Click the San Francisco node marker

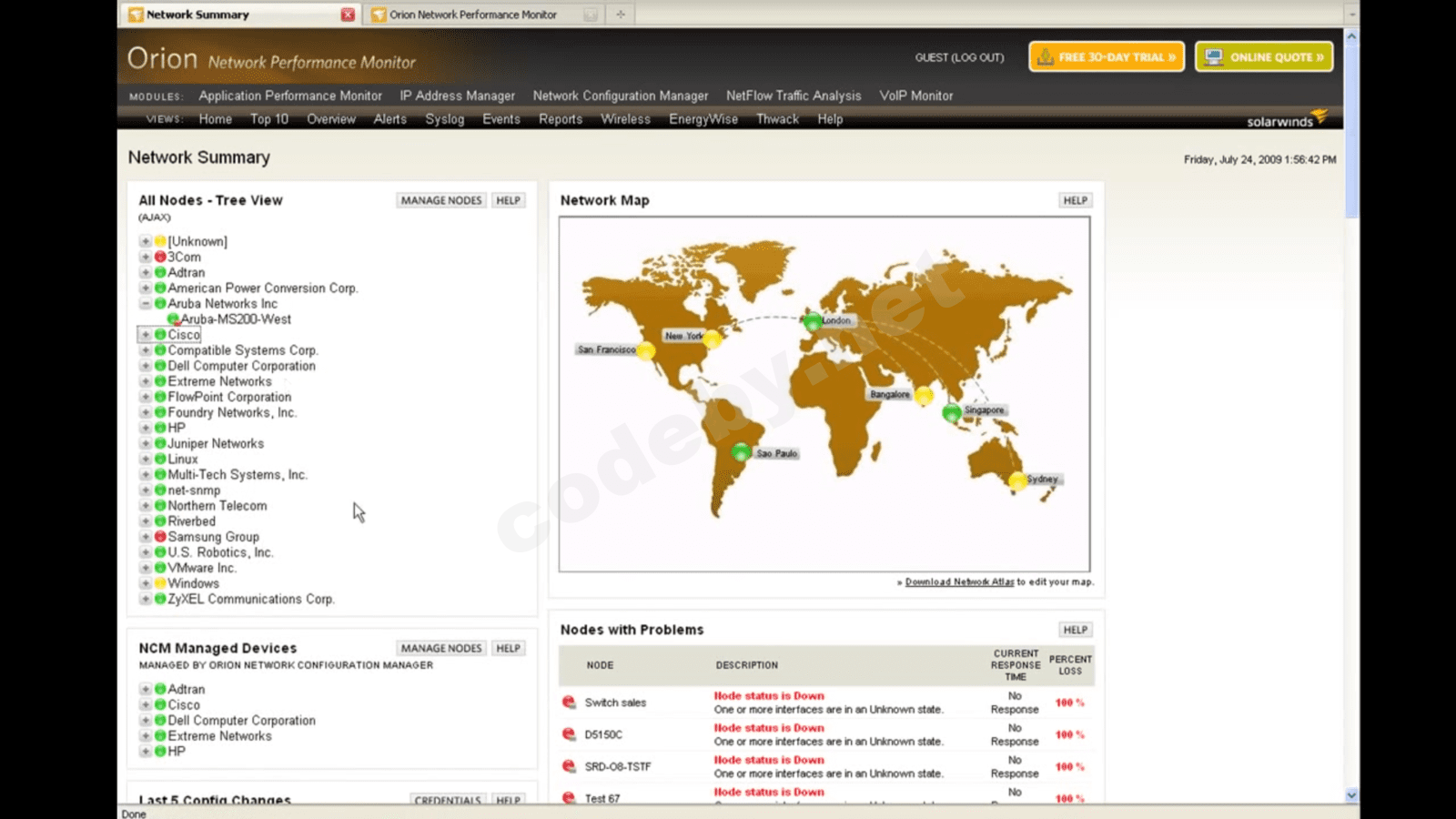(x=646, y=350)
